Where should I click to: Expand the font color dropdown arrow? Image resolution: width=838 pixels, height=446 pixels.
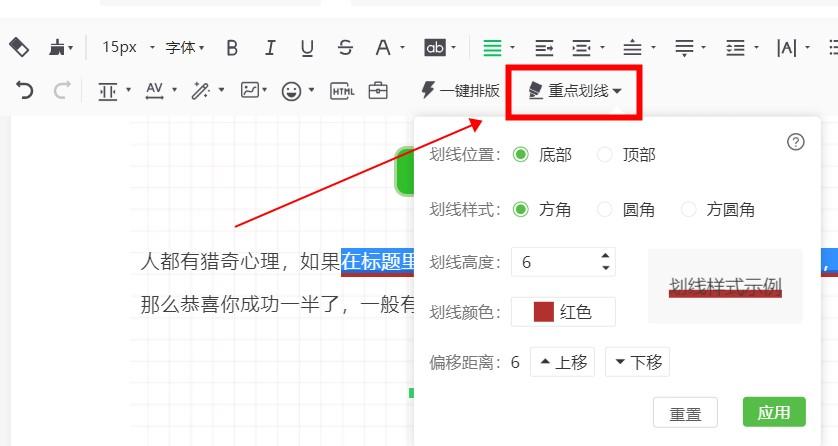point(402,48)
